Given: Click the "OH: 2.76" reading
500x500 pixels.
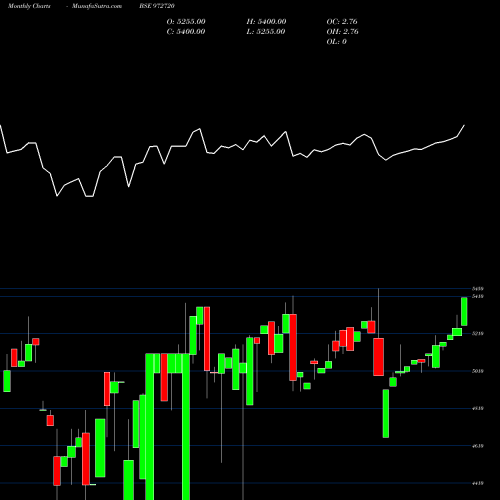Looking at the screenshot, I should pos(343,32).
